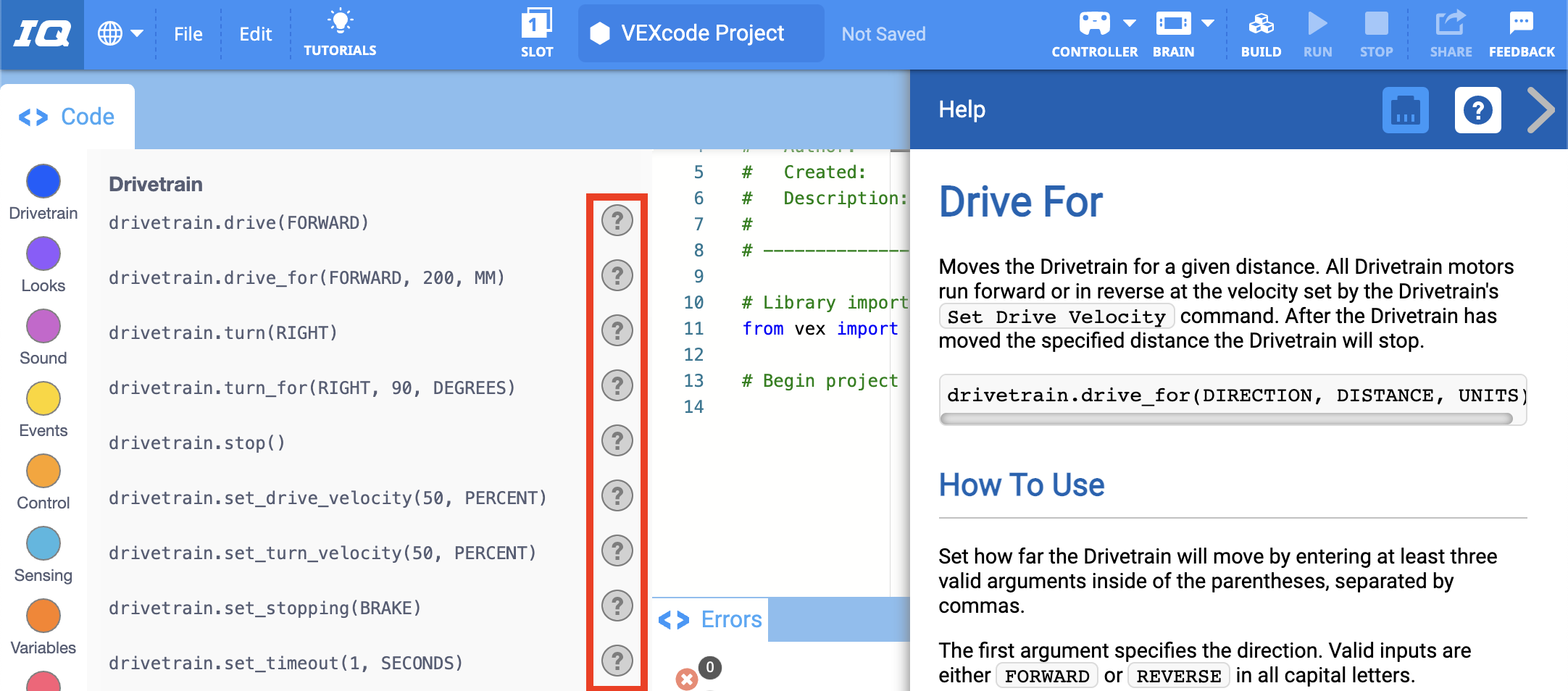Open the Edit menu
This screenshot has height=691, width=1568.
pyautogui.click(x=254, y=33)
